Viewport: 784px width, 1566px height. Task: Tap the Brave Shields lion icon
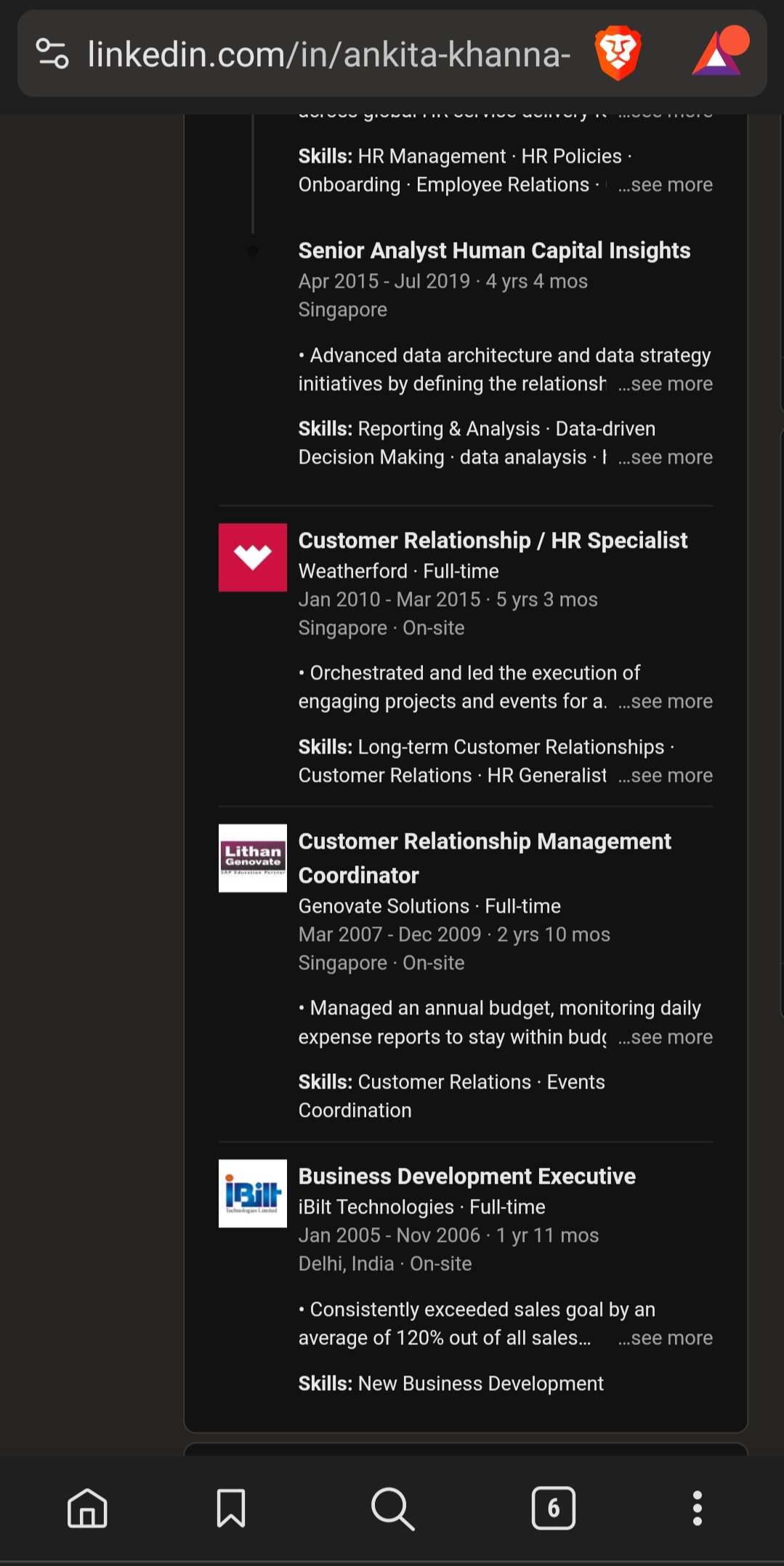[618, 54]
